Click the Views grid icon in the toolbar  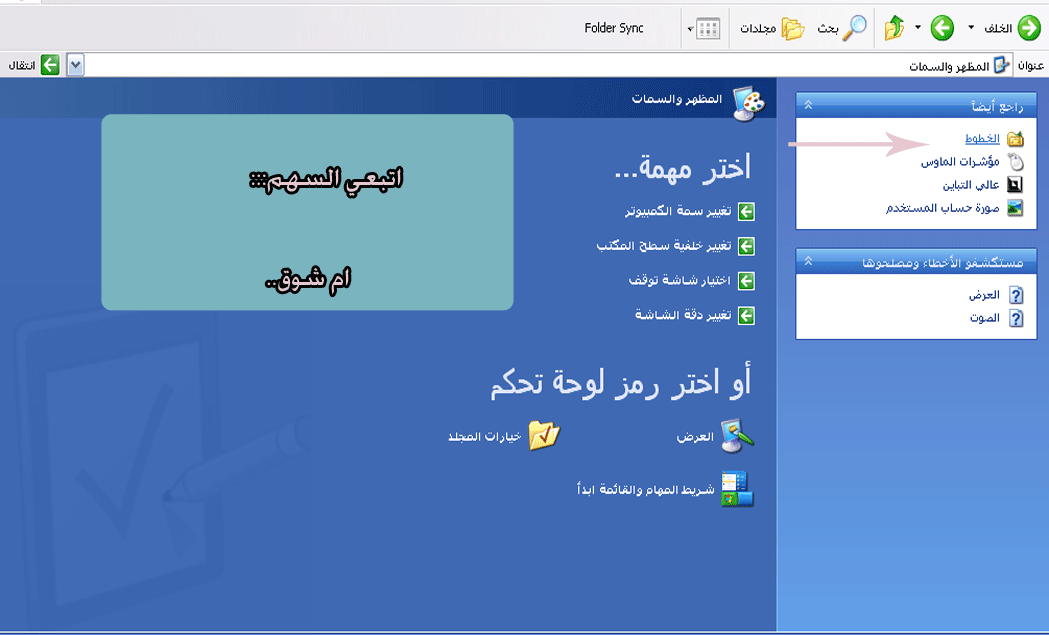coord(707,29)
